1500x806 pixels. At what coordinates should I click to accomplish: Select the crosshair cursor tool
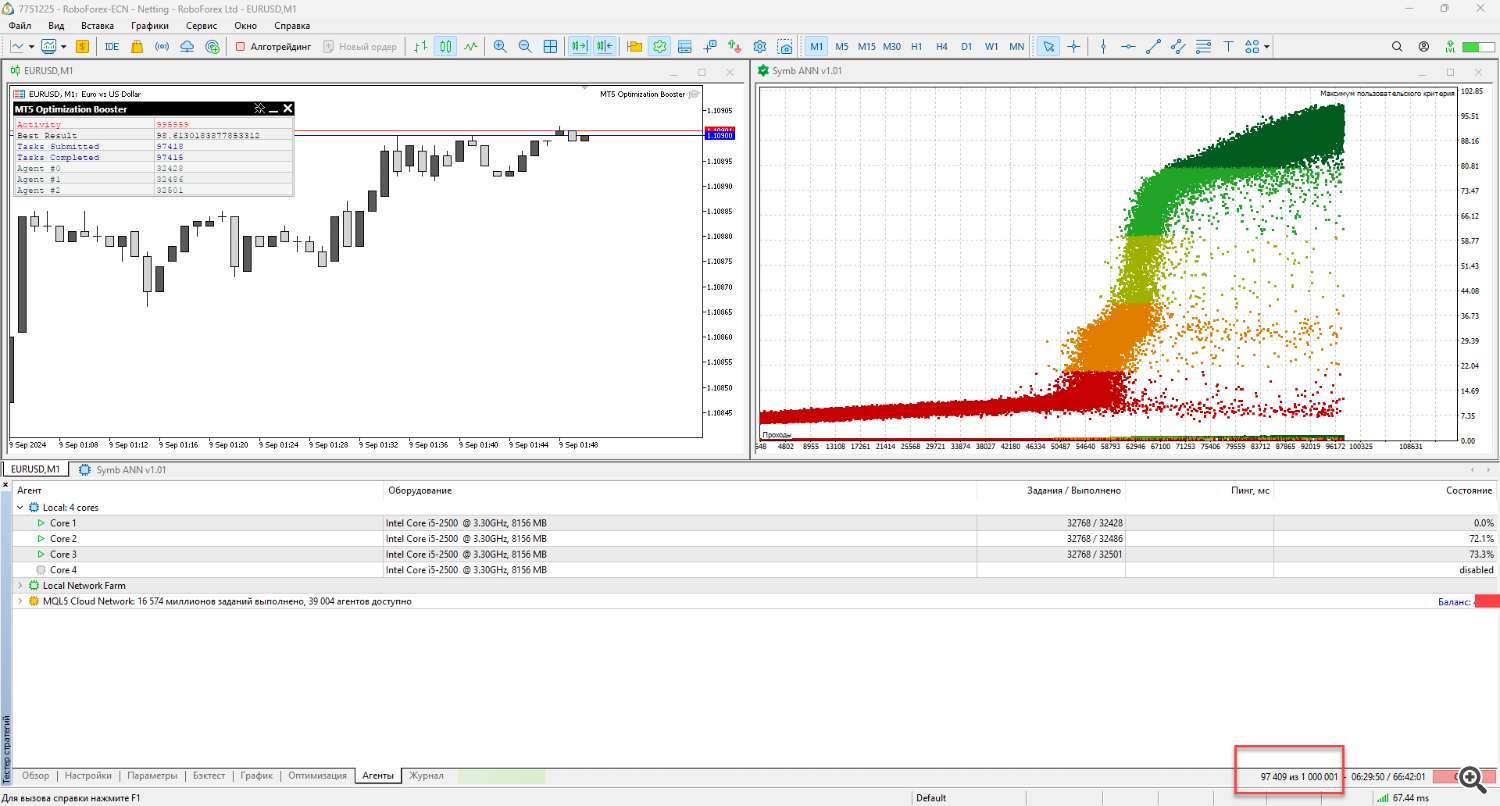click(1074, 46)
